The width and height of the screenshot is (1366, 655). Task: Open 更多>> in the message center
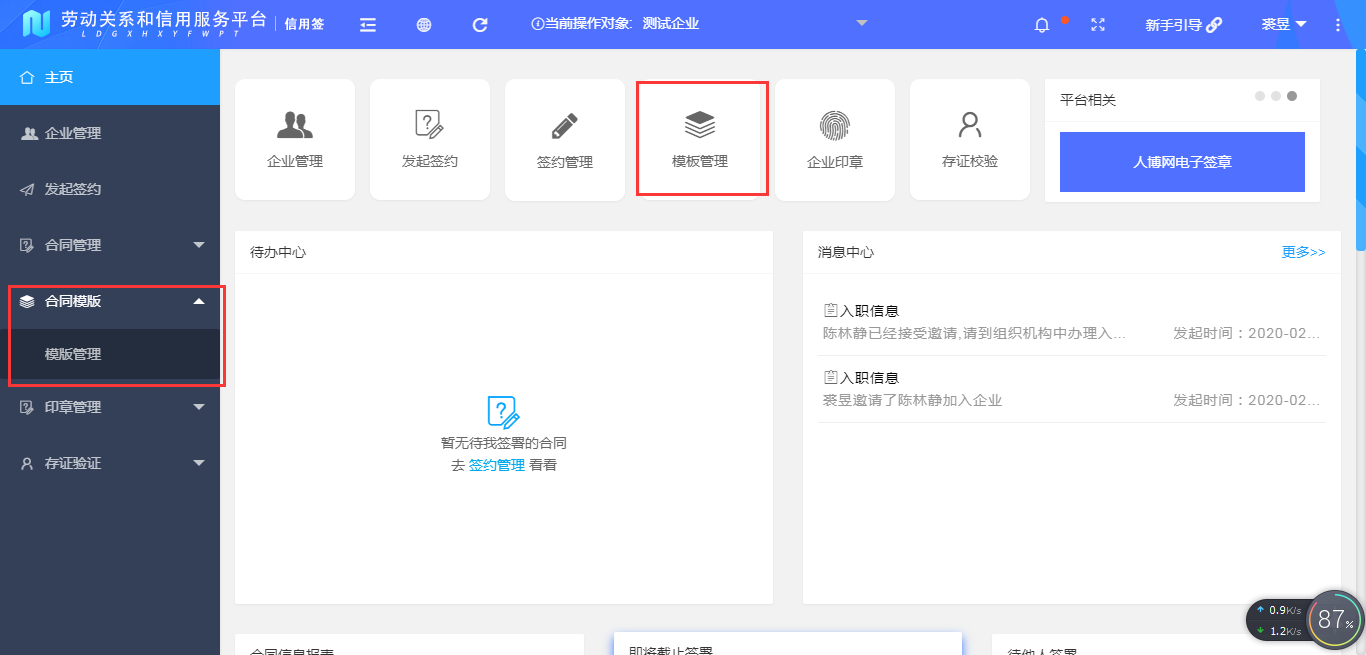(1303, 252)
